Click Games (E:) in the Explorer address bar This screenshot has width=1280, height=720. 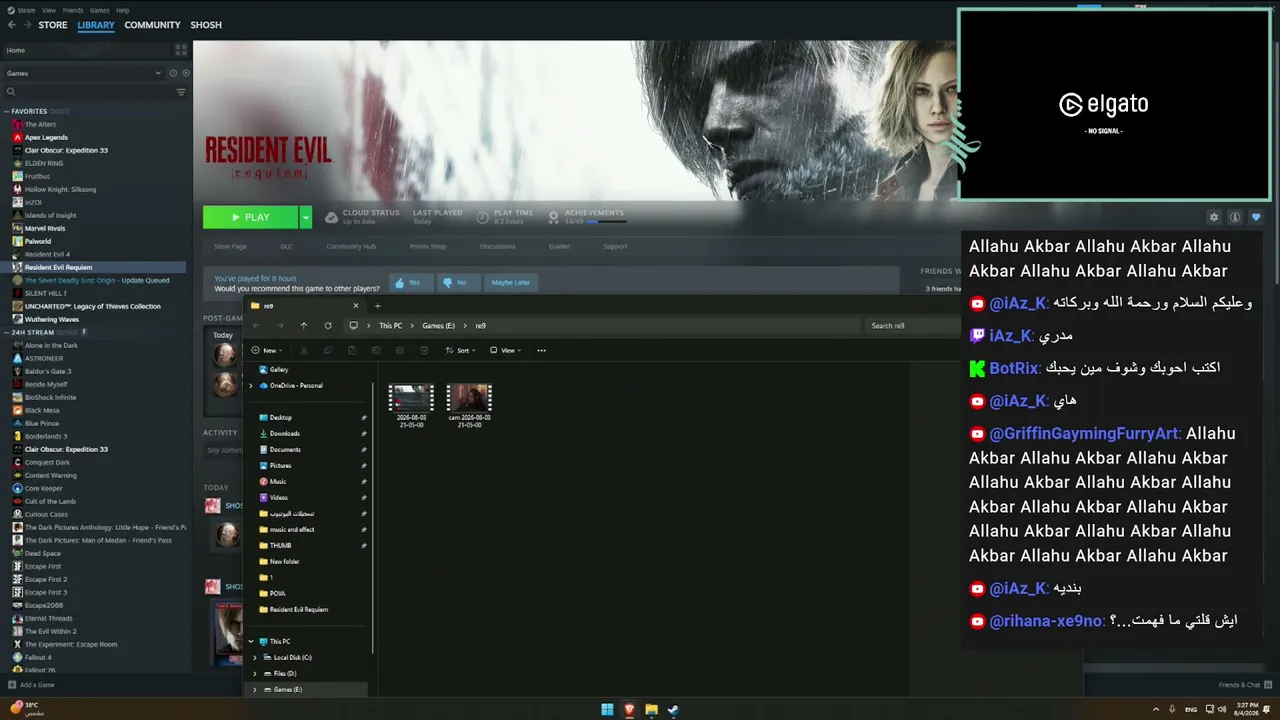438,326
